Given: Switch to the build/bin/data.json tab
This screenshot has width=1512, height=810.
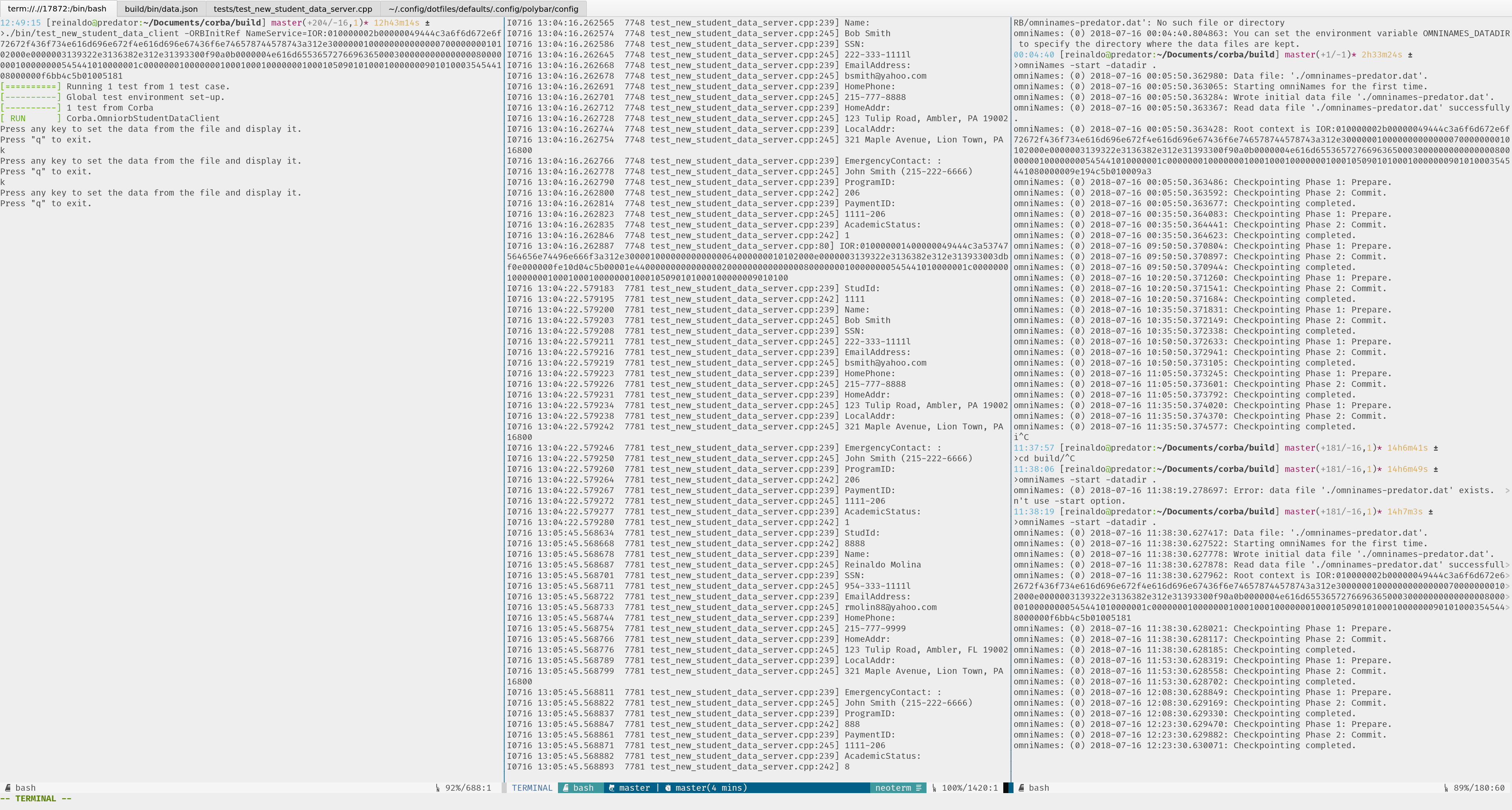Looking at the screenshot, I should pos(161,9).
